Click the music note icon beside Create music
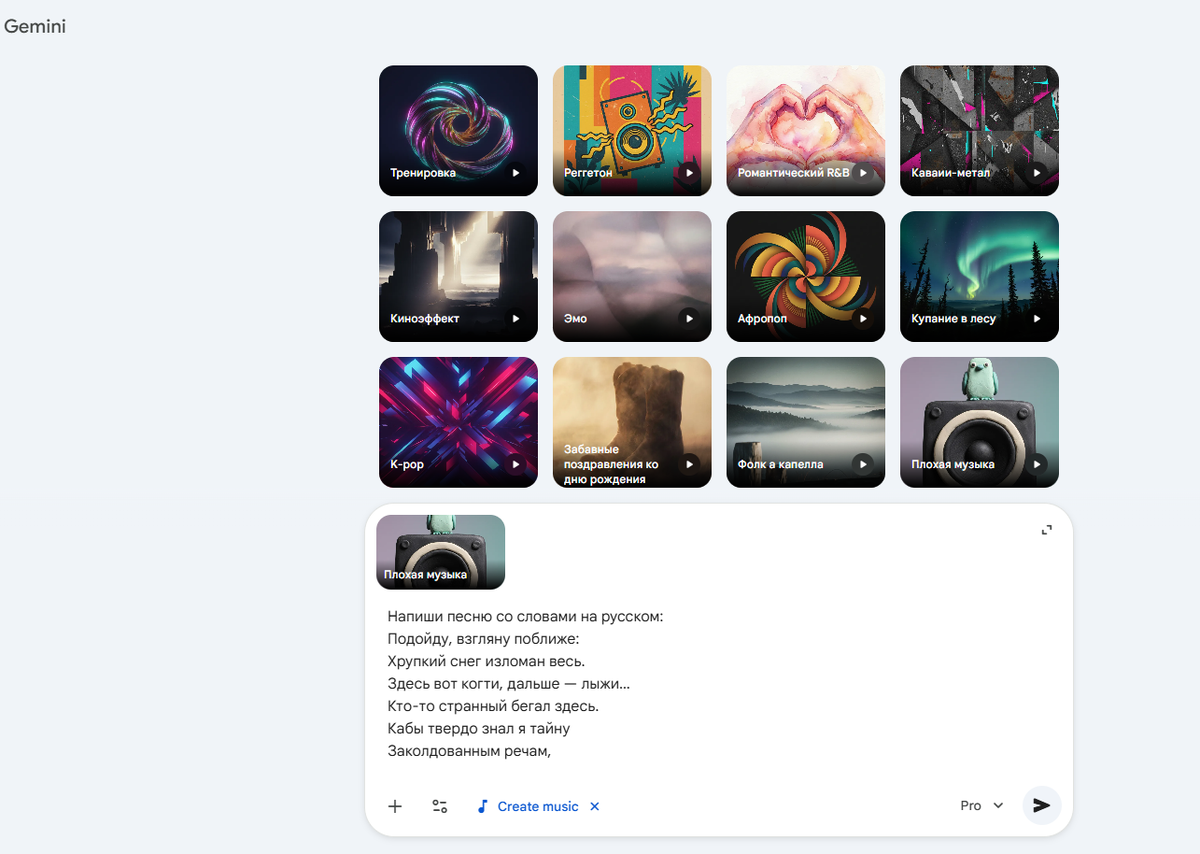Screen dimensions: 1200x854 click(x=483, y=806)
